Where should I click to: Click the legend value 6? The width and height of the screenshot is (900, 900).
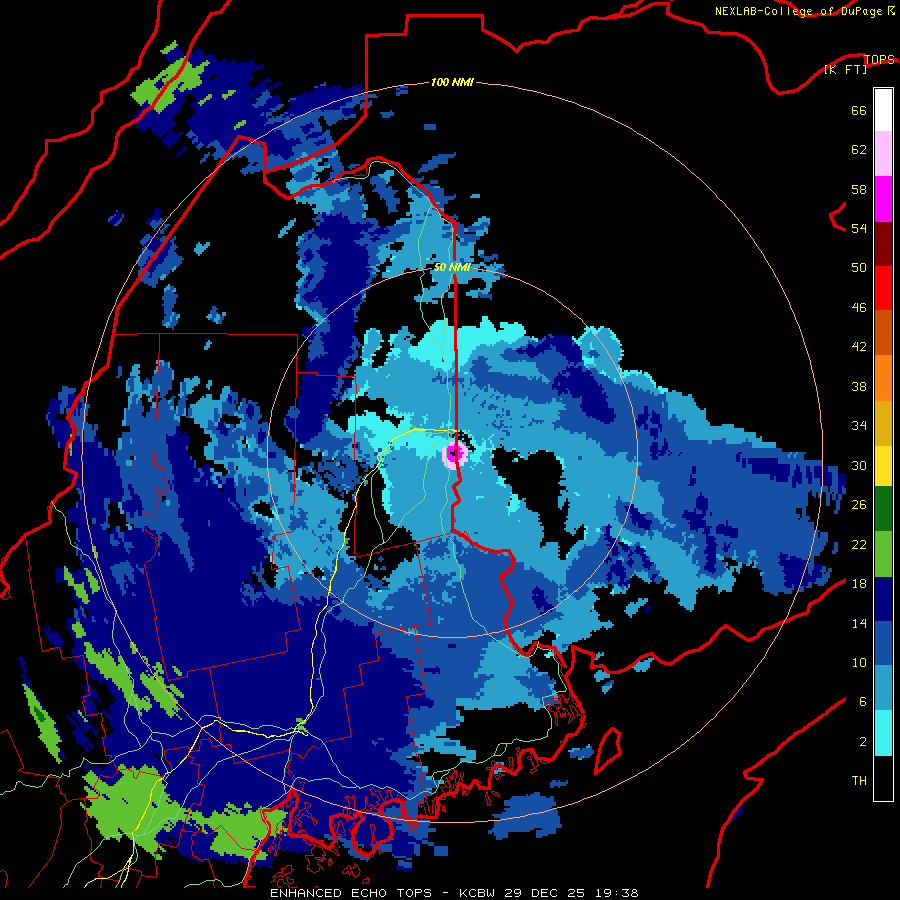pyautogui.click(x=862, y=702)
